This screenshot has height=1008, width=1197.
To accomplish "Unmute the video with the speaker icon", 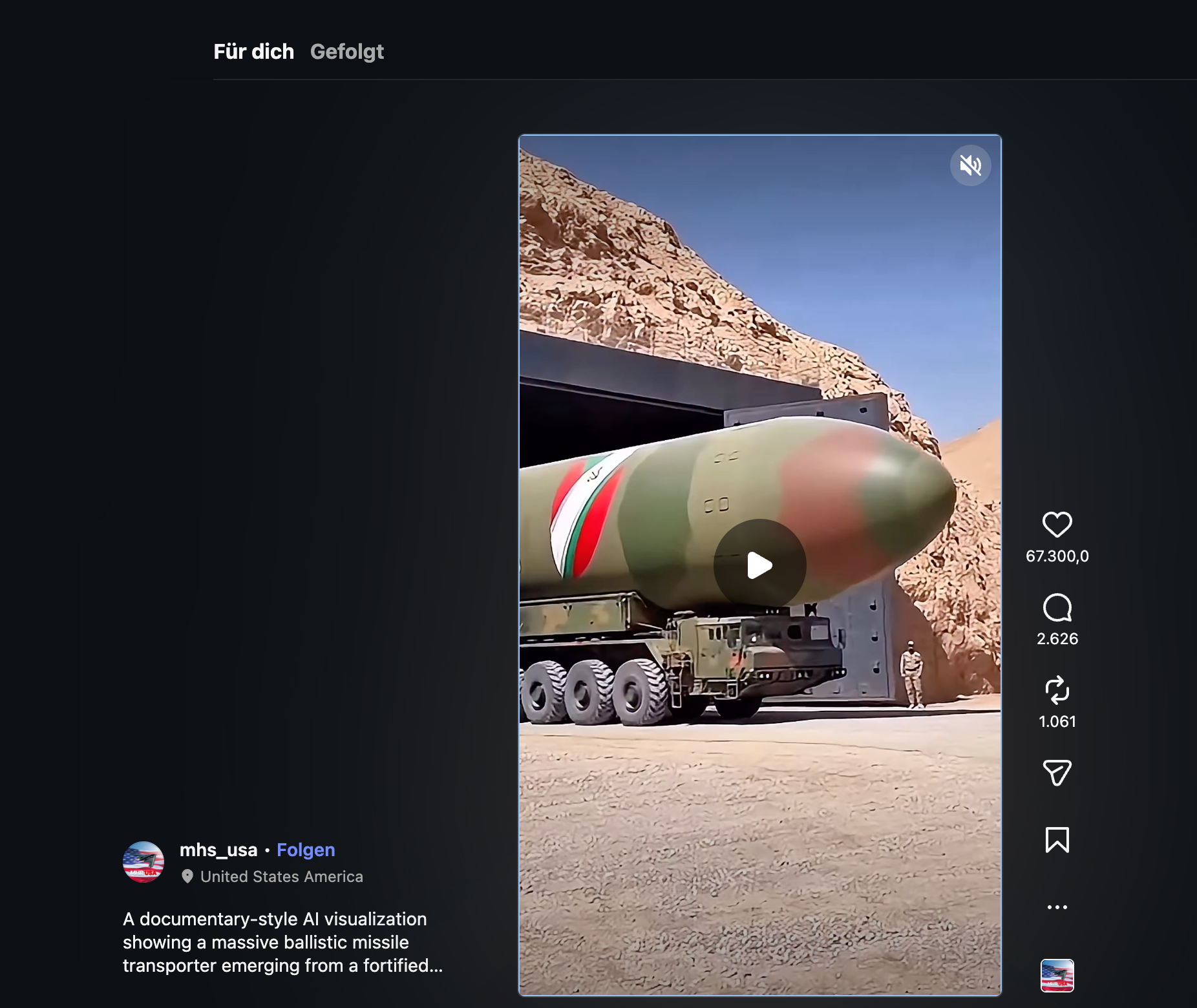I will (x=970, y=165).
